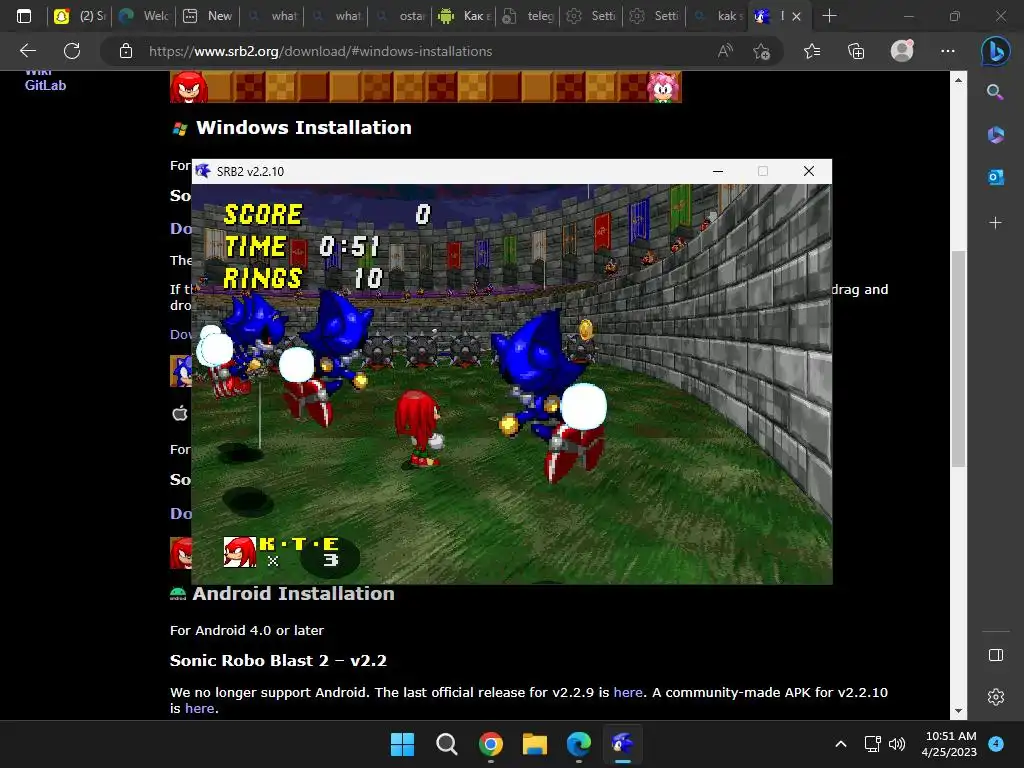
Task: Open Windows taskbar Search
Action: pos(447,744)
